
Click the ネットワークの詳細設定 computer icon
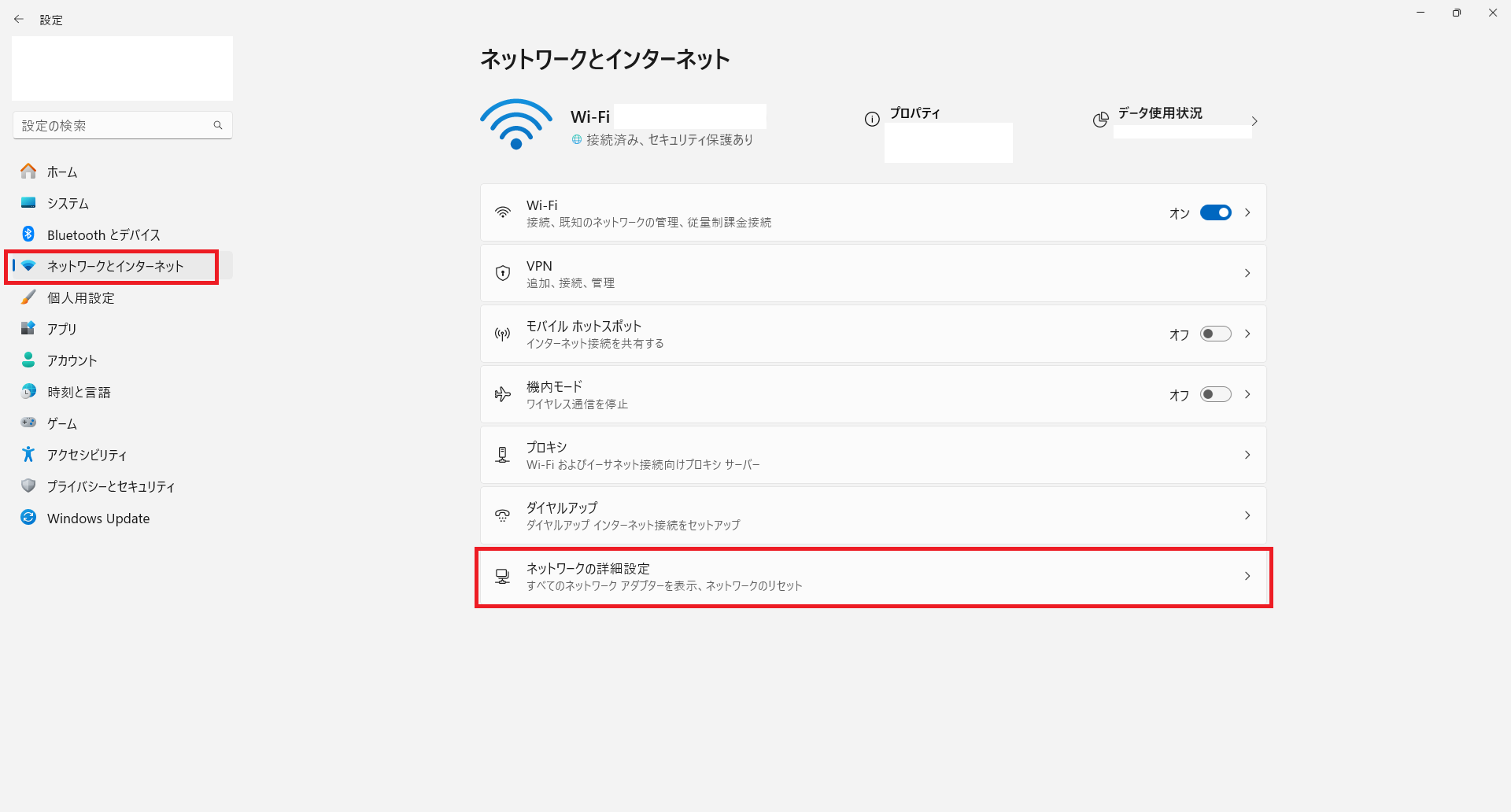click(503, 576)
